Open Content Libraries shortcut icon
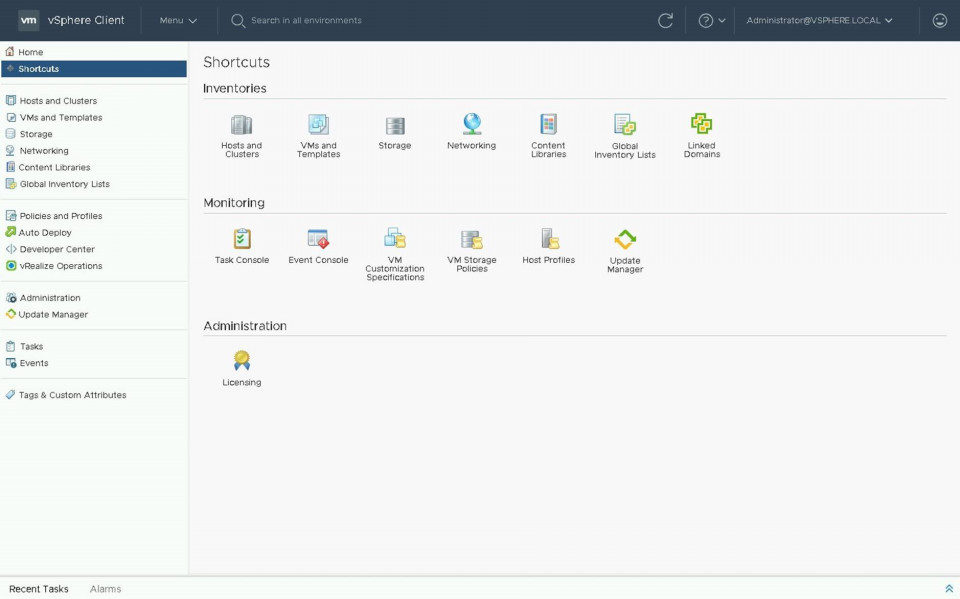The width and height of the screenshot is (960, 599). 548,124
